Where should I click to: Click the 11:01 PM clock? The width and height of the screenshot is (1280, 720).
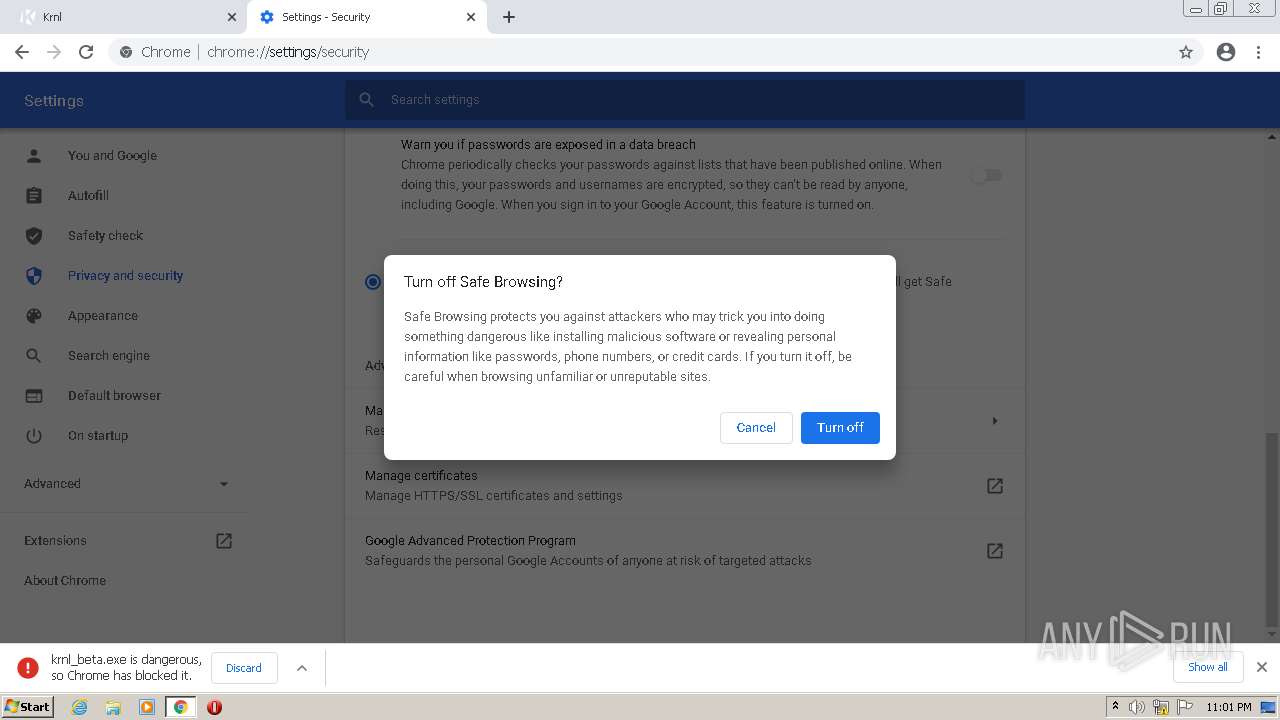pyautogui.click(x=1229, y=707)
